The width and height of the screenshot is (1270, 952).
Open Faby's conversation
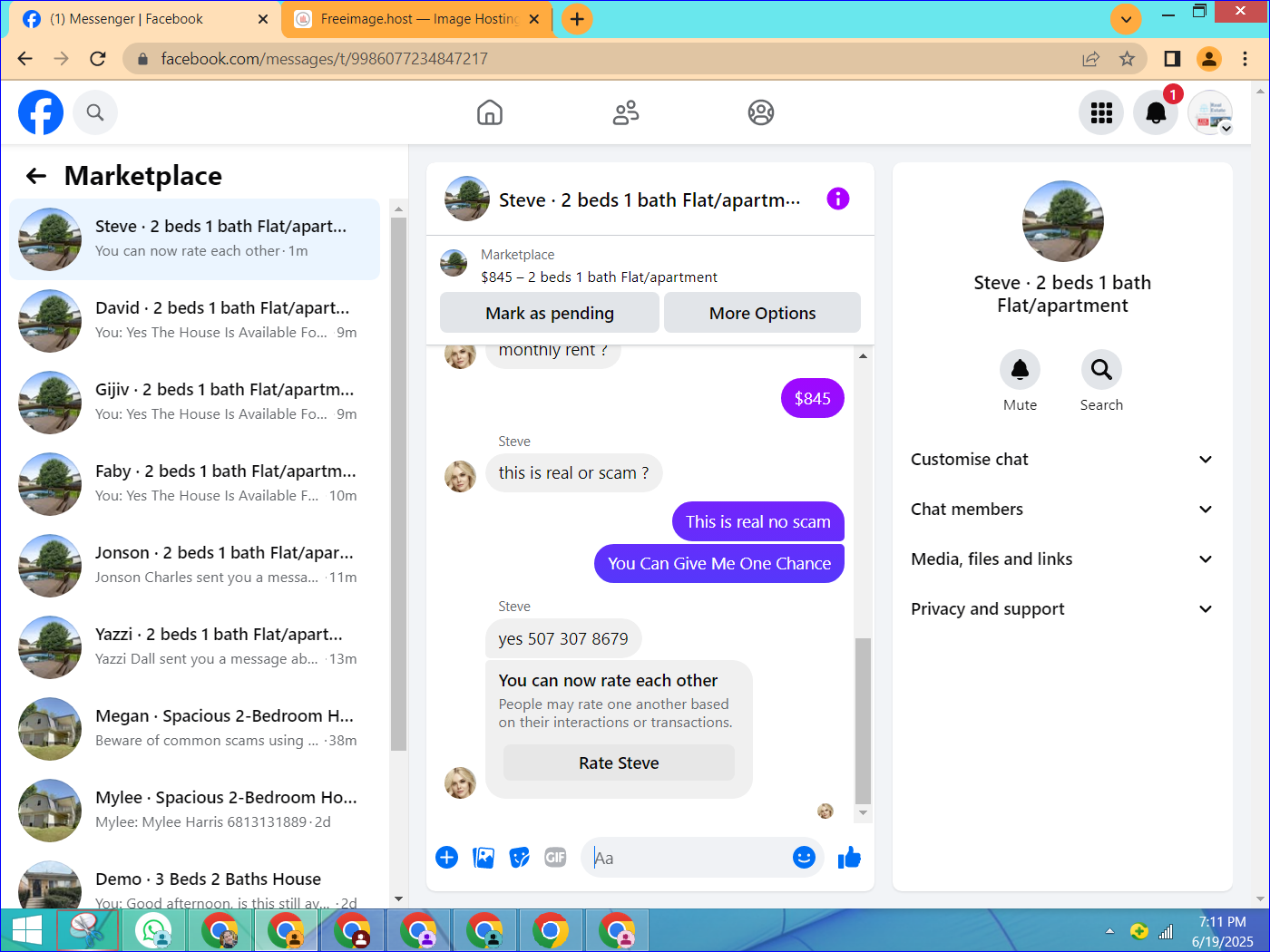point(194,484)
